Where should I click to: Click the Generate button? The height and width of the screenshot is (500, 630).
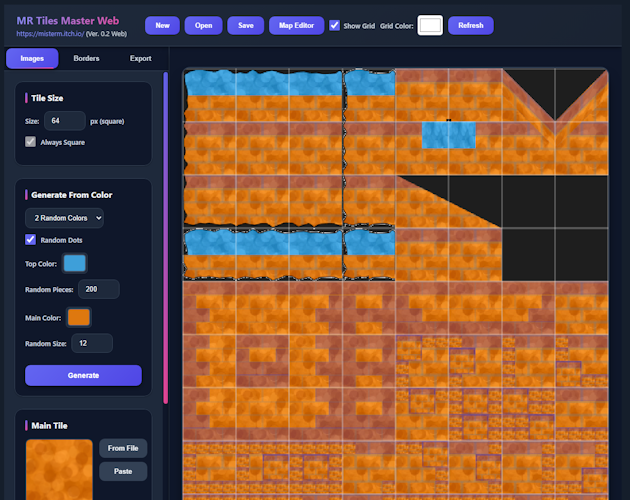[83, 375]
